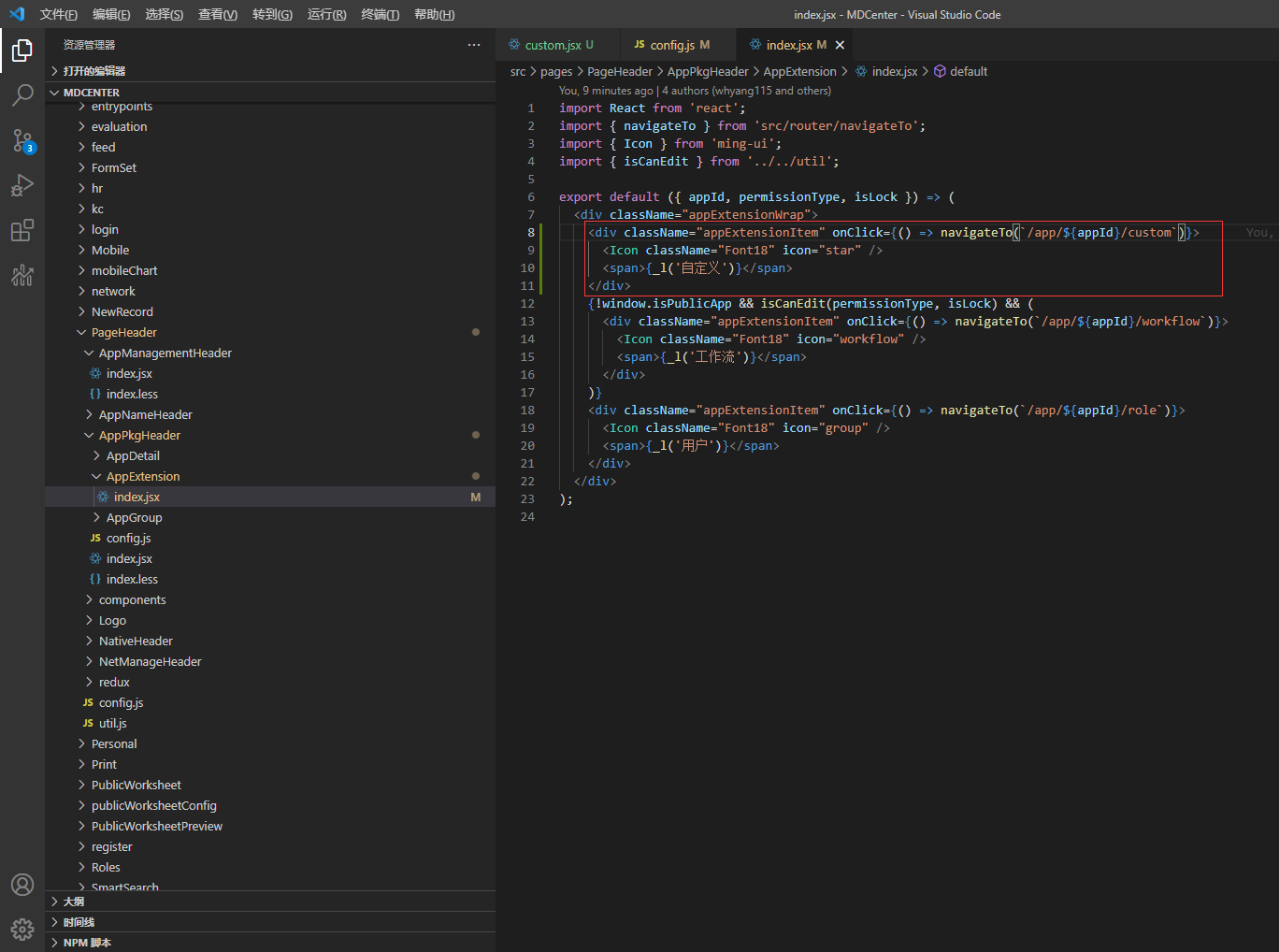Screen dimensions: 1279x952
Task: Expand the redux folder
Action: pyautogui.click(x=270, y=682)
